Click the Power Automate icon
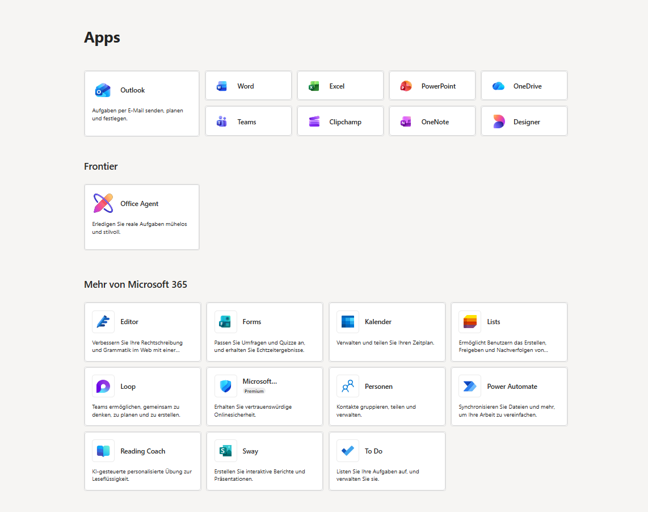This screenshot has width=648, height=512. pyautogui.click(x=470, y=386)
